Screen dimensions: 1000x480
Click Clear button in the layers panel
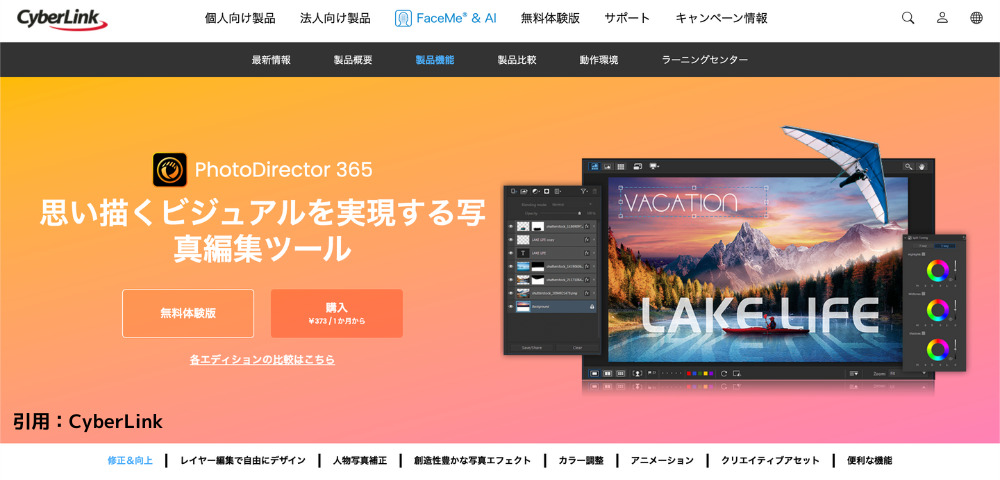point(578,347)
